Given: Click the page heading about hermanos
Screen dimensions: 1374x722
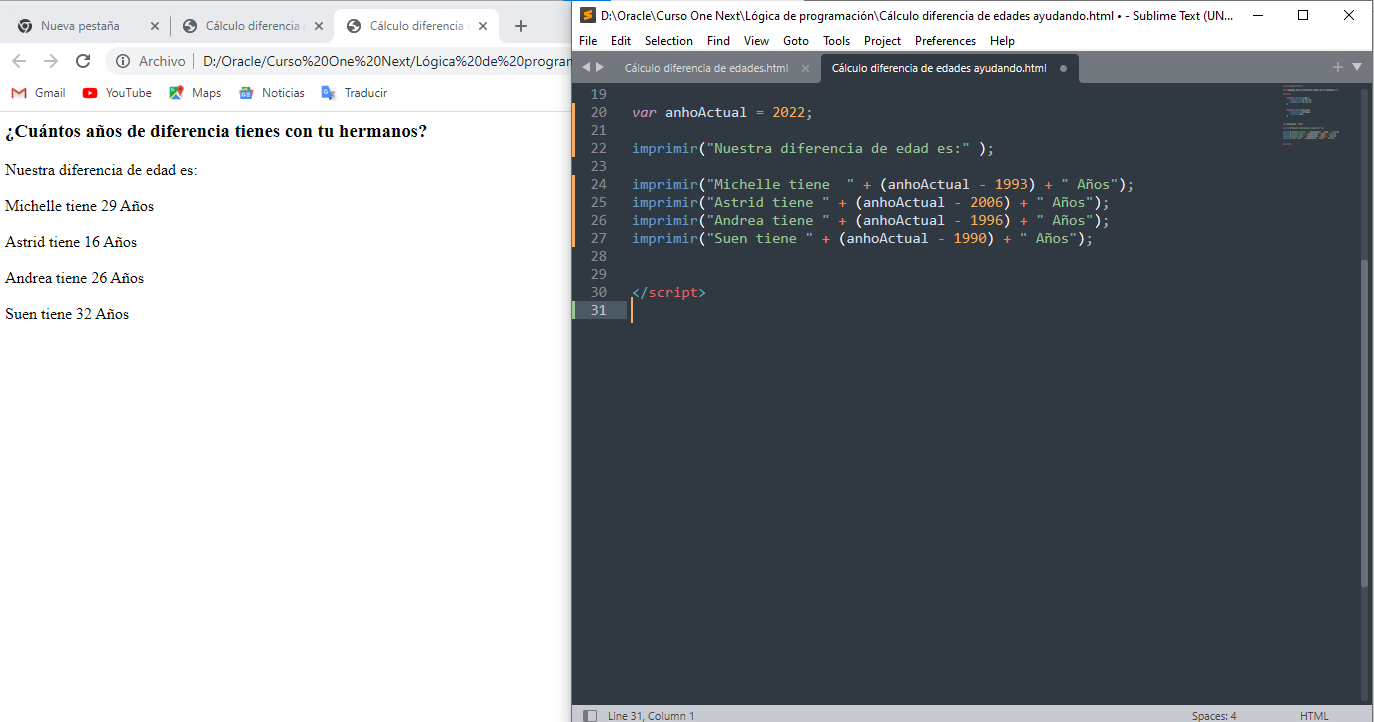Looking at the screenshot, I should click(x=216, y=131).
